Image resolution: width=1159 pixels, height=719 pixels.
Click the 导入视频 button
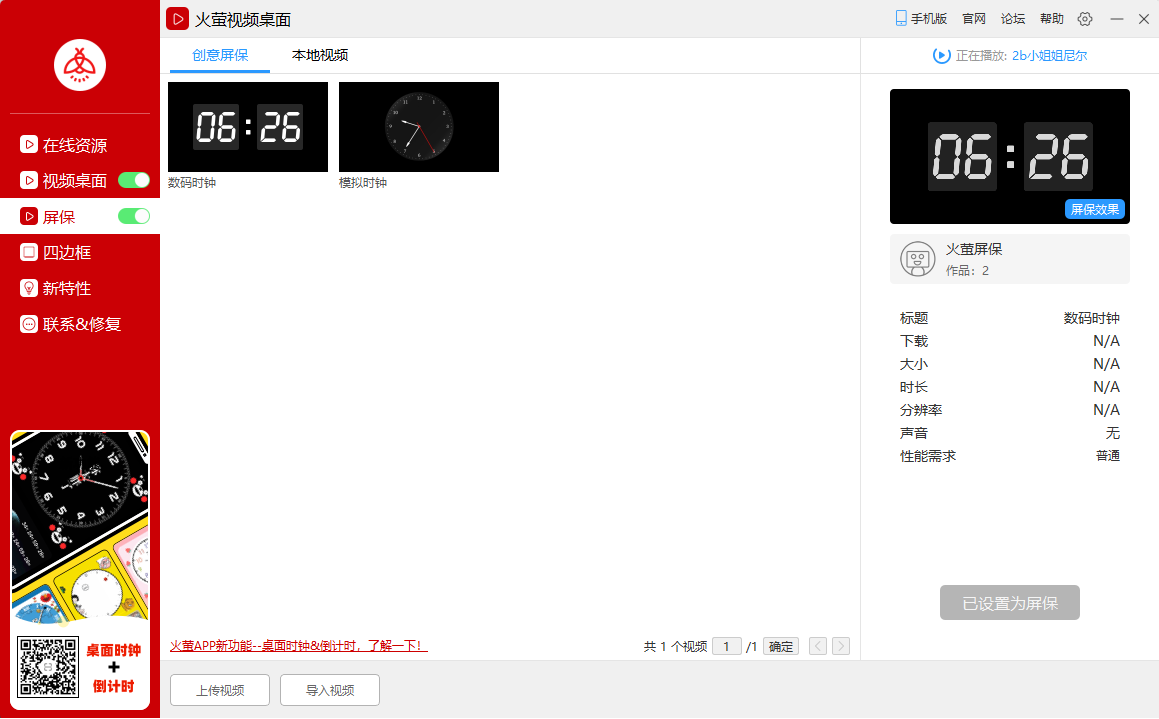[x=329, y=690]
